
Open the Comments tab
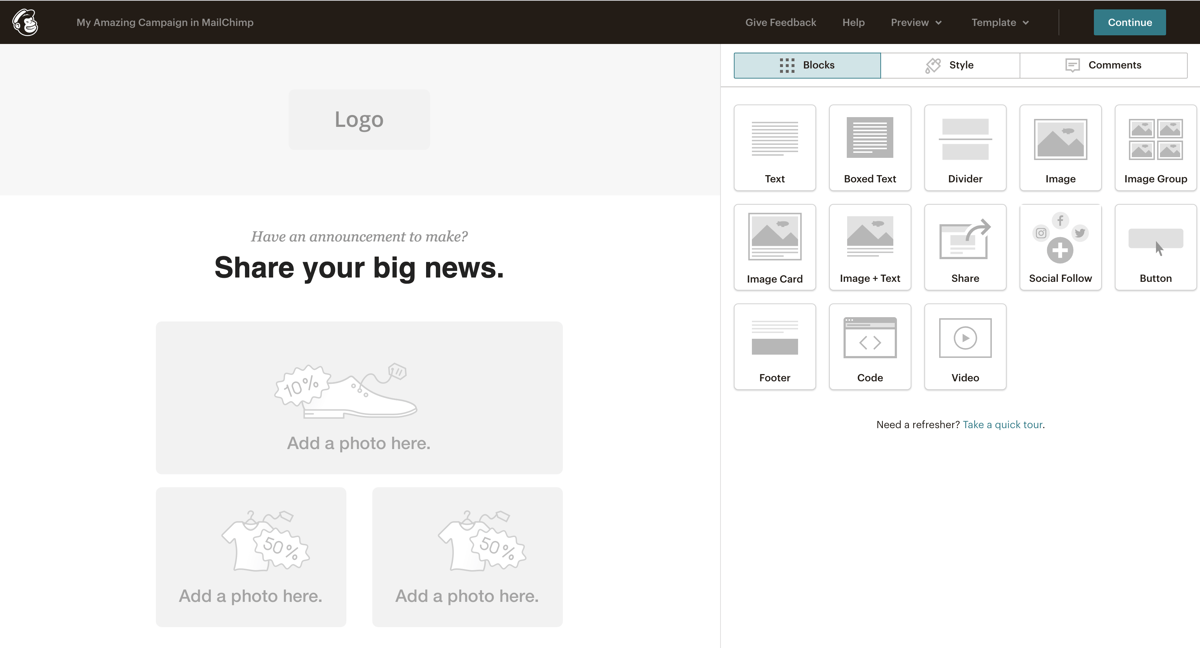point(1104,65)
